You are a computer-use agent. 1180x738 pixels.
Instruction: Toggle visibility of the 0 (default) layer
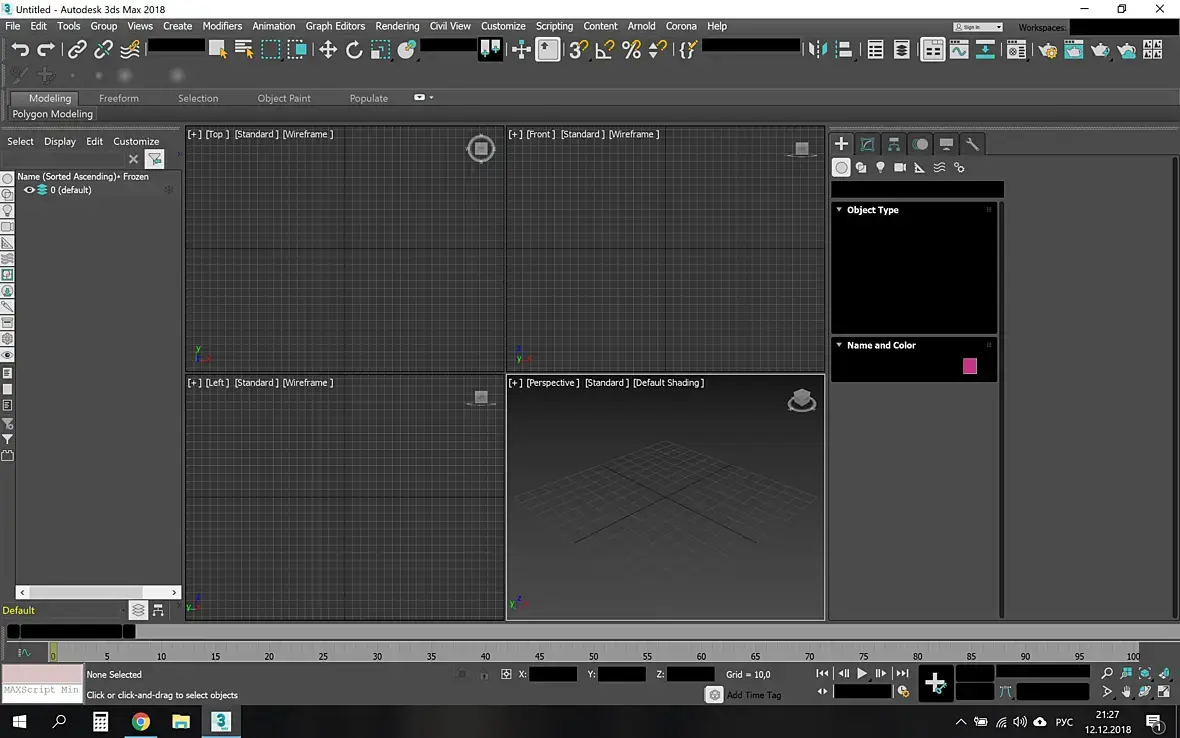coord(29,190)
